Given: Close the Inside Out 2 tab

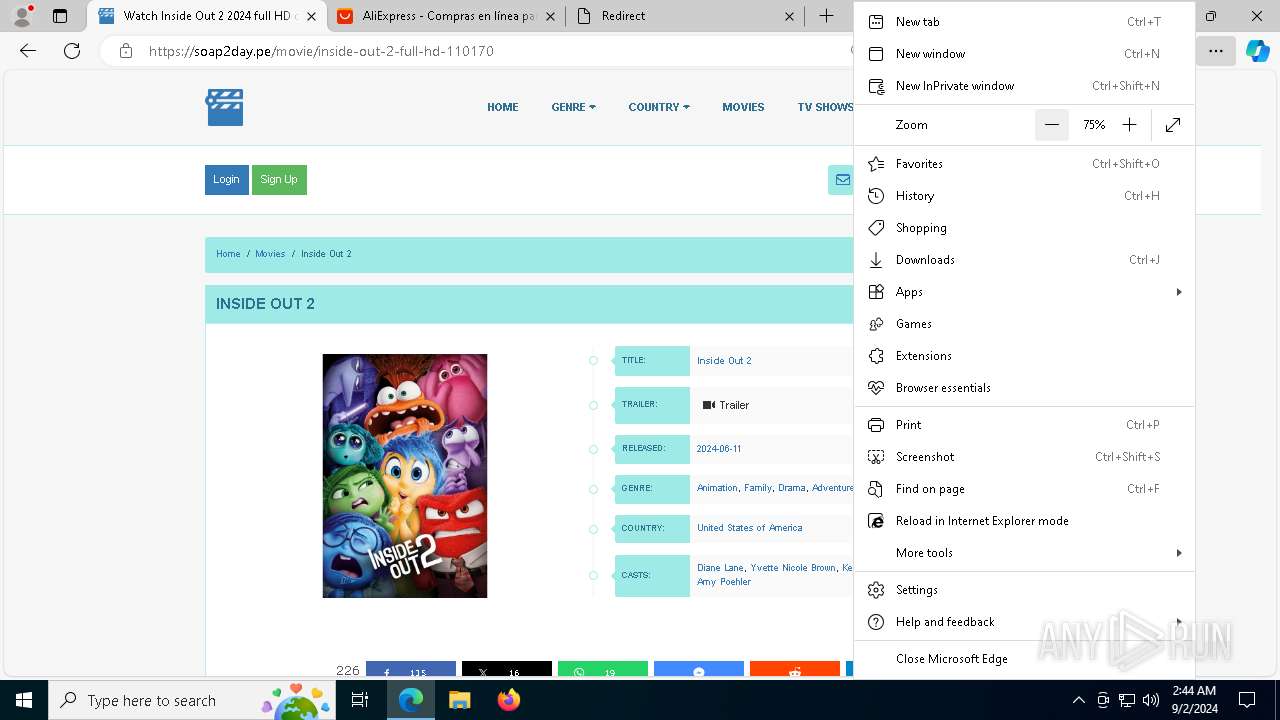Looking at the screenshot, I should pos(312,16).
